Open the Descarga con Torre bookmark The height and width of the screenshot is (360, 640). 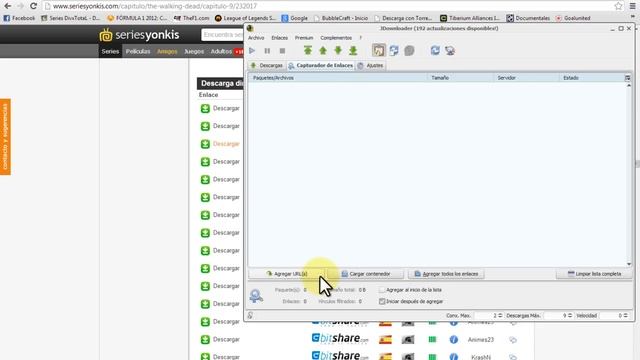point(403,18)
